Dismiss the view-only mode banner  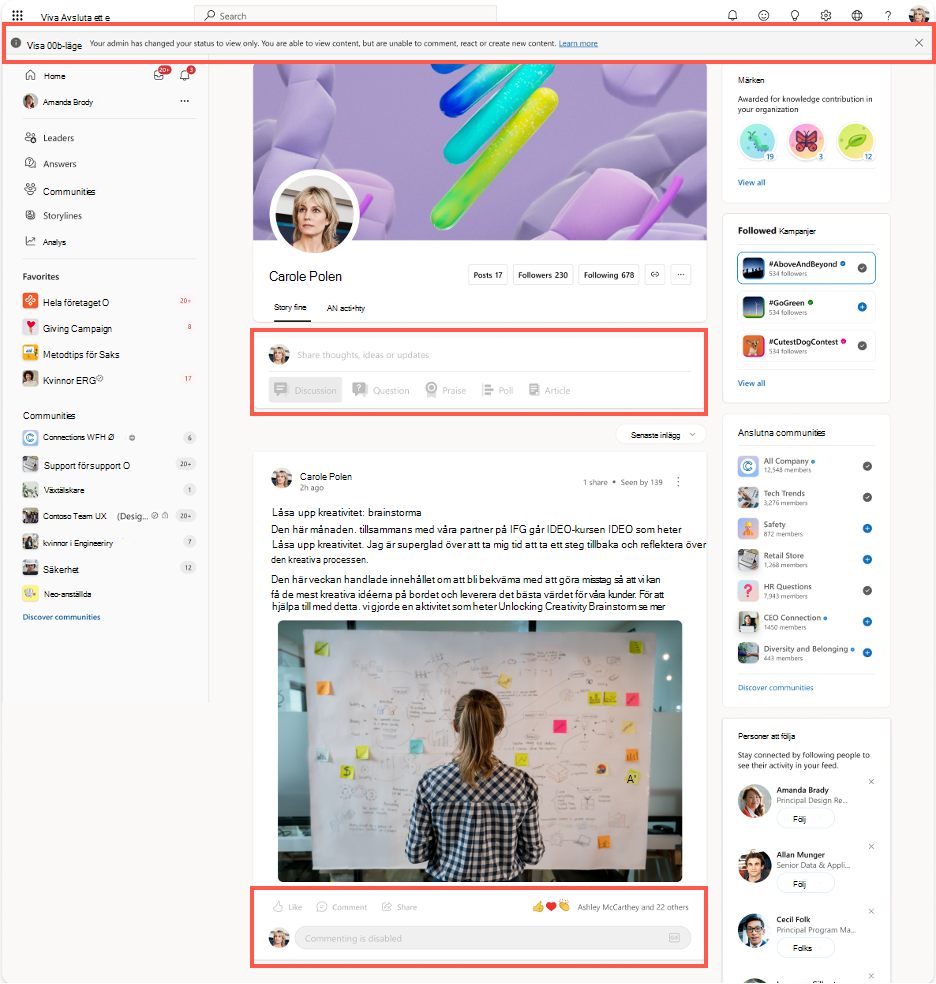918,43
